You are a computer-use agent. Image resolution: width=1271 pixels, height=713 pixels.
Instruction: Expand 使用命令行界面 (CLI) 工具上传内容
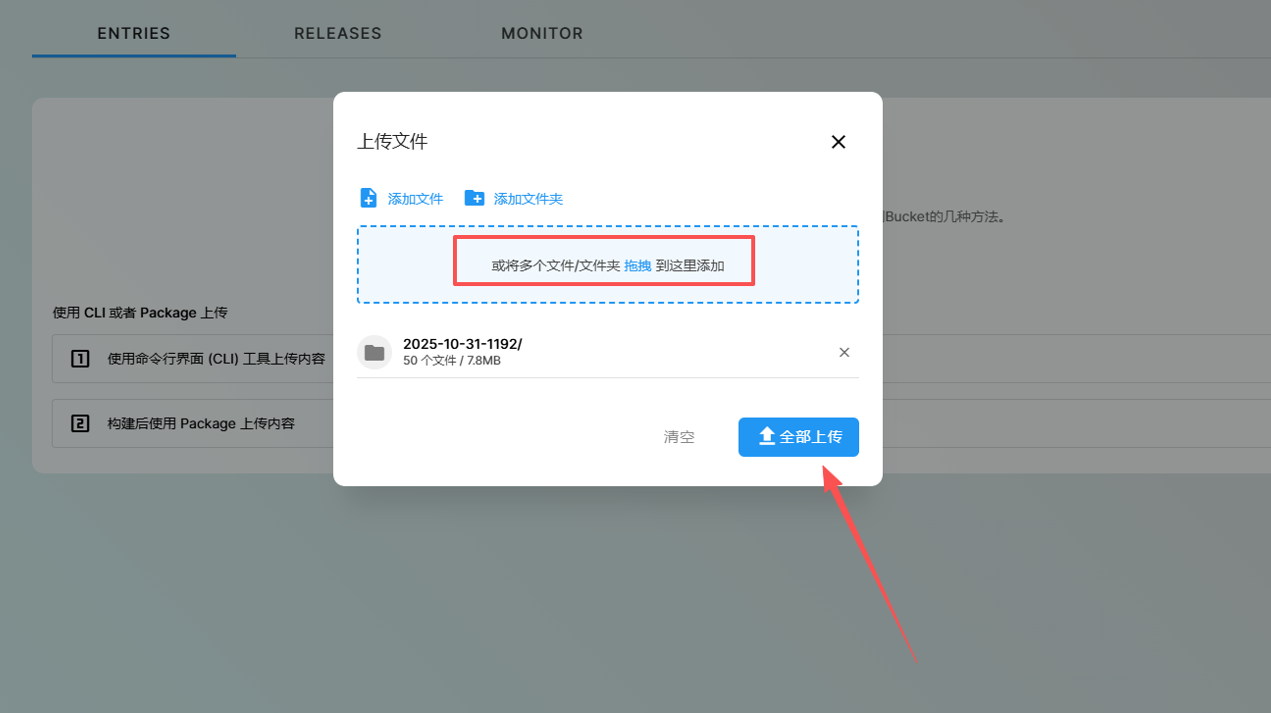click(216, 358)
